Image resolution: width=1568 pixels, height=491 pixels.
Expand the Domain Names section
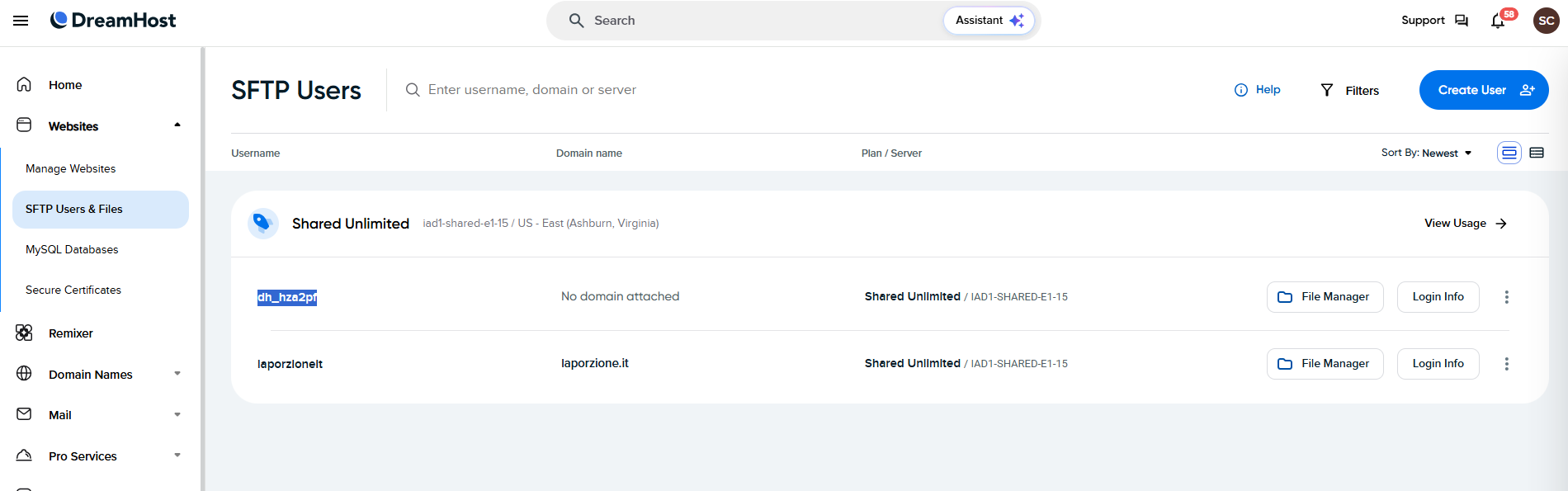[177, 374]
